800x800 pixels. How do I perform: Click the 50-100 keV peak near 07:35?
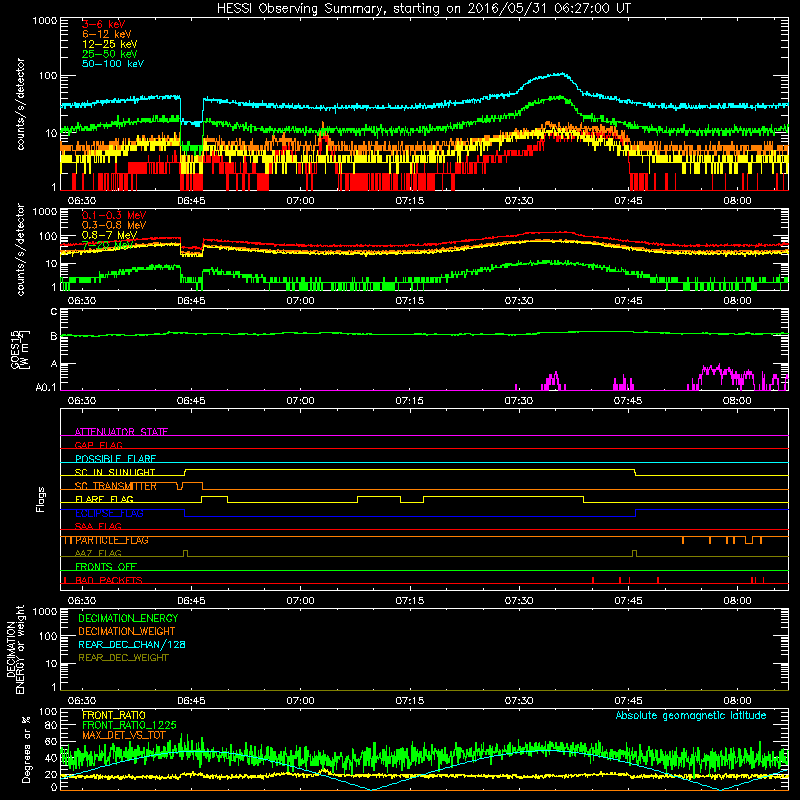click(561, 74)
